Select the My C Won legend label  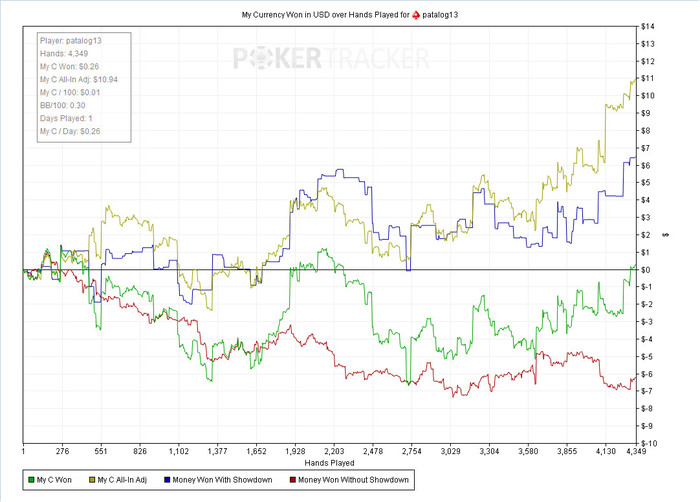(54, 480)
